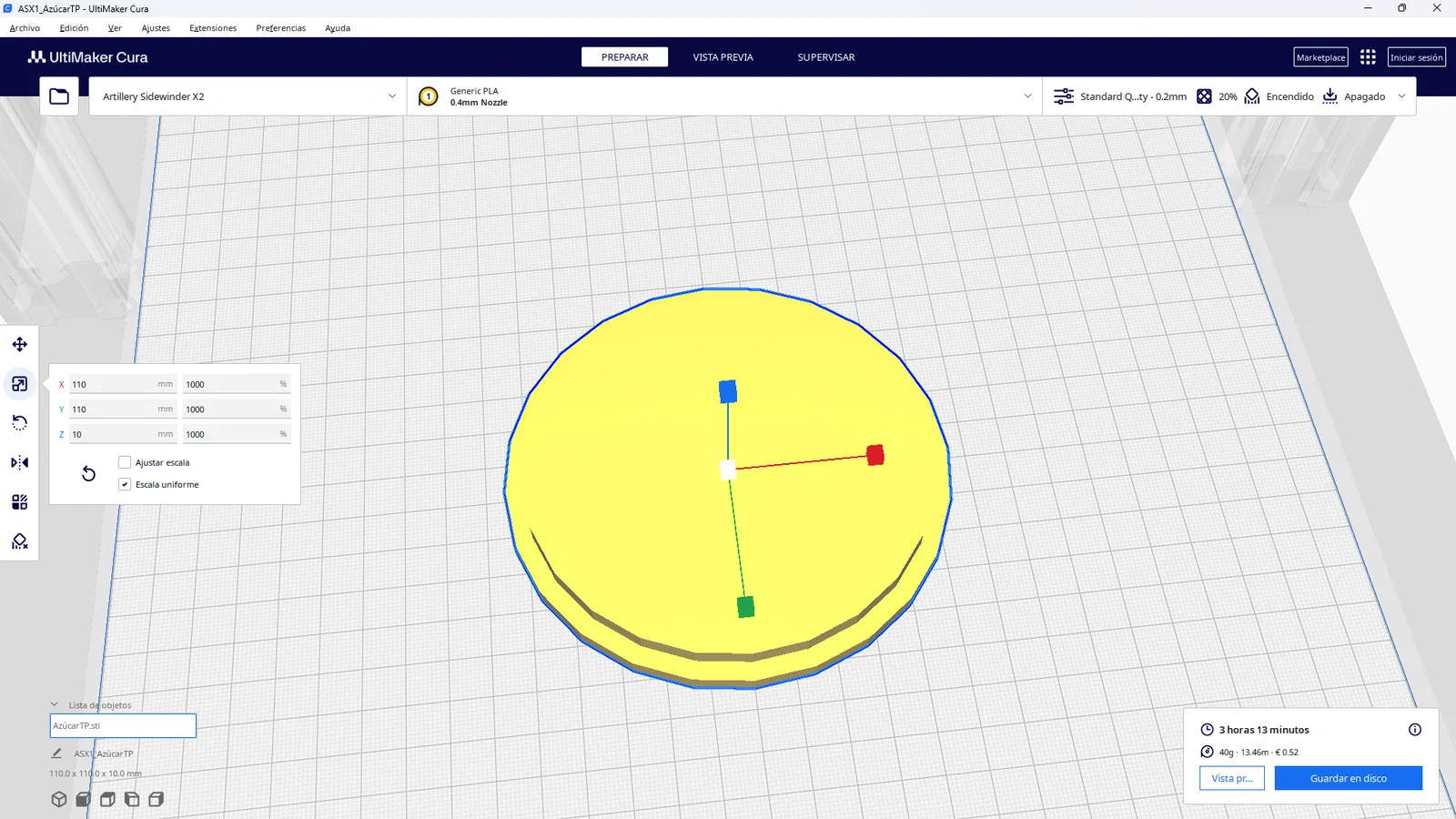The width and height of the screenshot is (1456, 819).
Task: Click the clock icon for print time
Action: pos(1208,730)
